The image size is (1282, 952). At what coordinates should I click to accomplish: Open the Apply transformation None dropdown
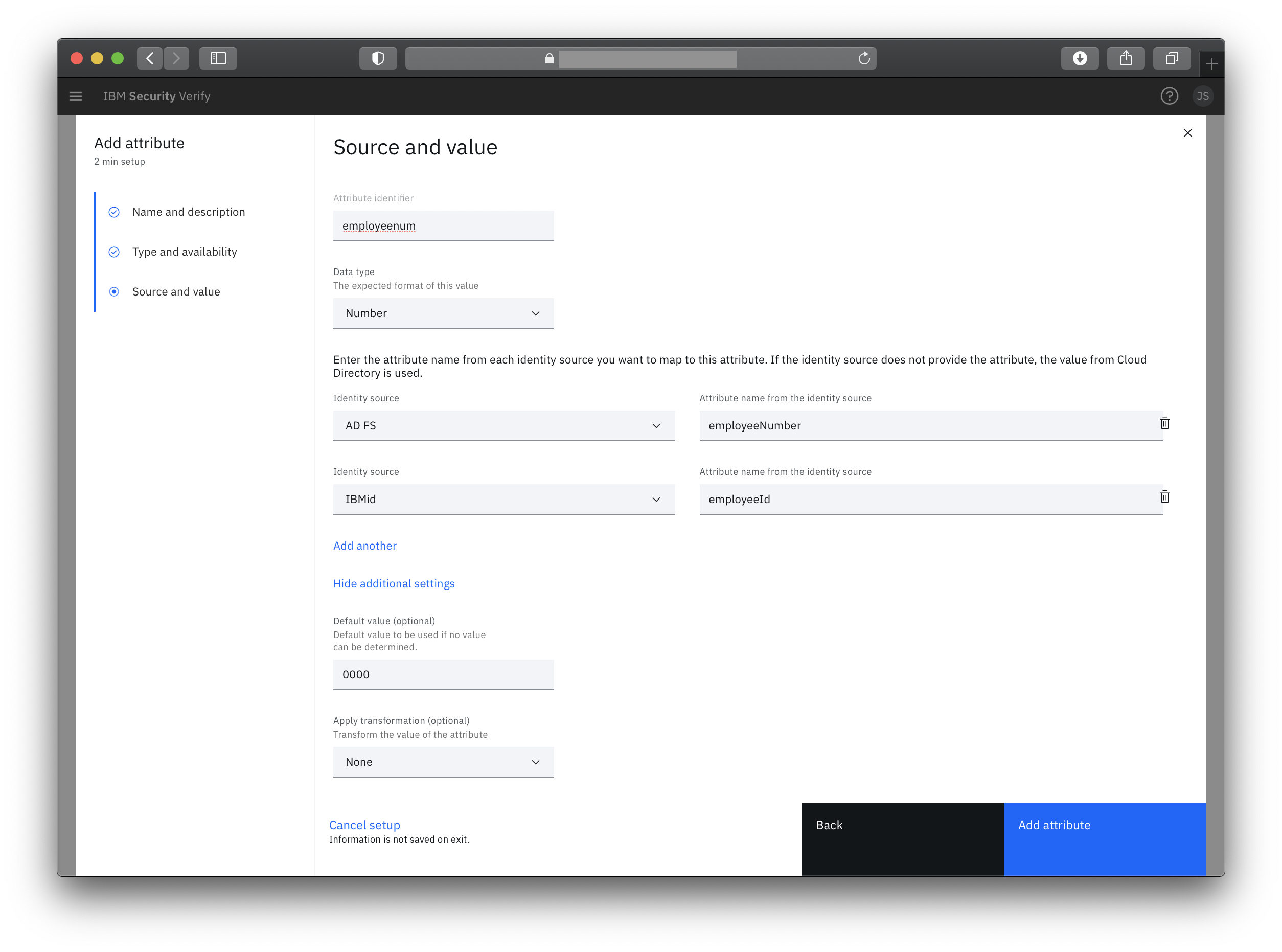[443, 762]
